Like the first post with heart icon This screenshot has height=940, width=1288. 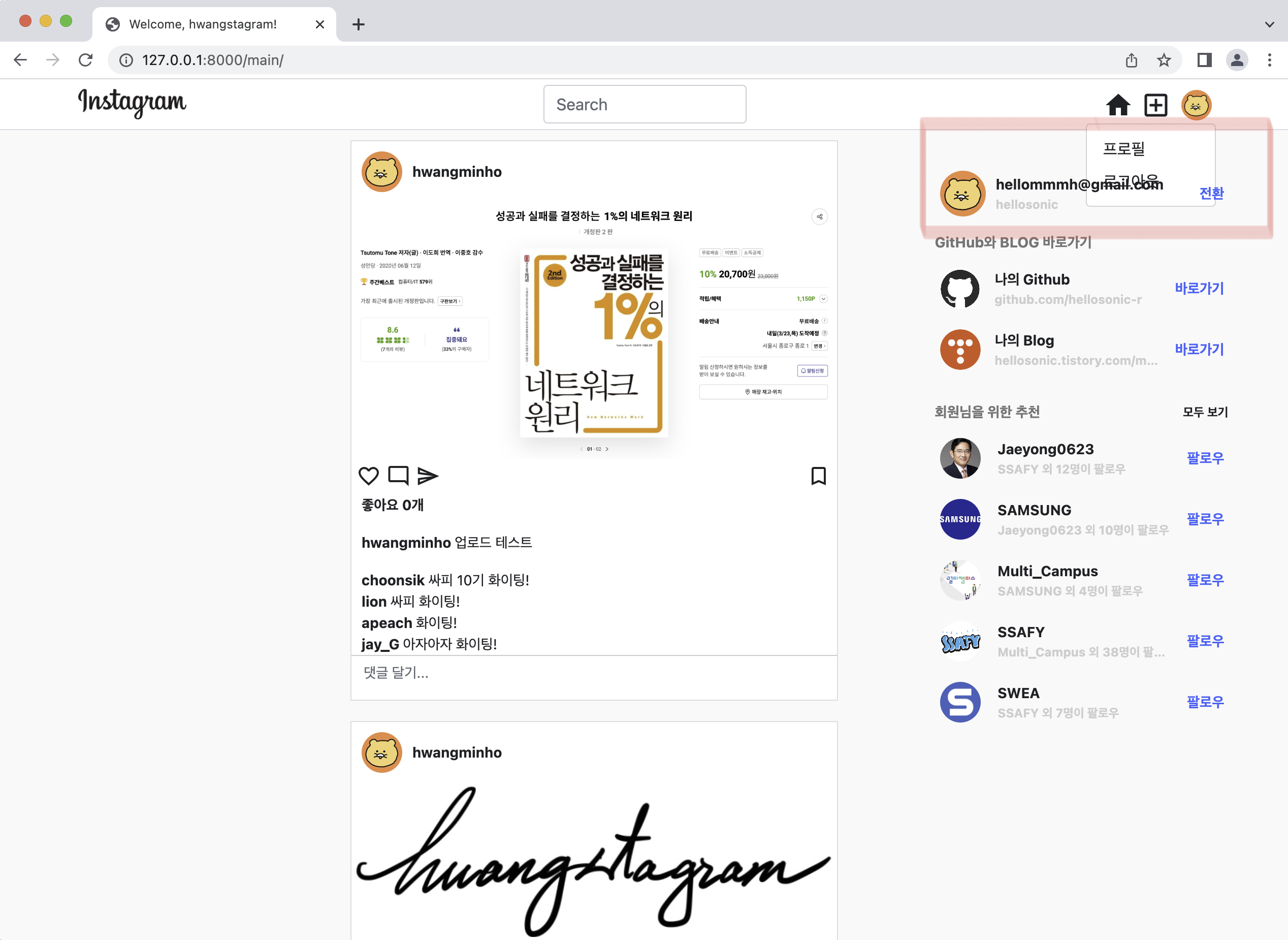pos(369,476)
